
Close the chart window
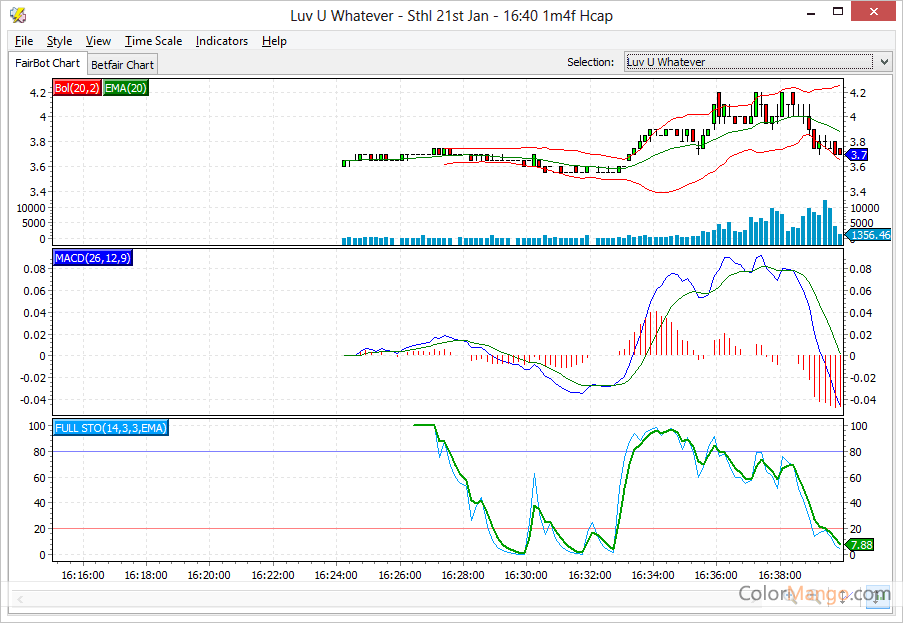coord(874,14)
